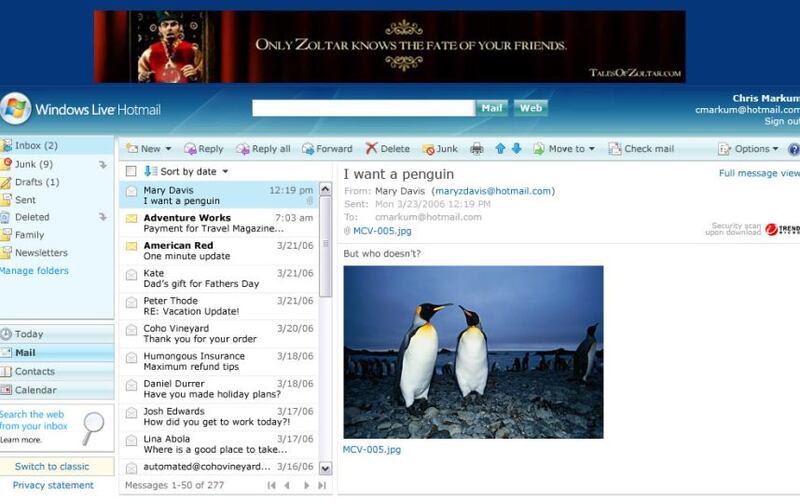Click Check mail button
Image resolution: width=800 pixels, height=503 pixels.
641,149
